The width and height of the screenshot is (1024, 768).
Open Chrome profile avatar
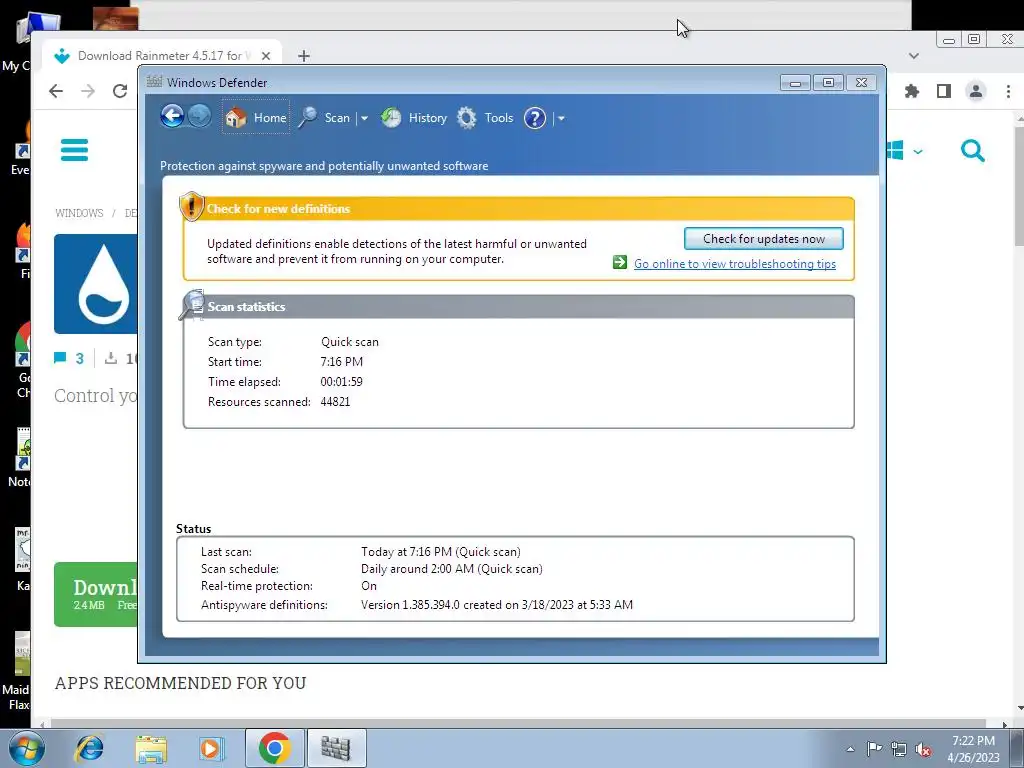coord(976,91)
